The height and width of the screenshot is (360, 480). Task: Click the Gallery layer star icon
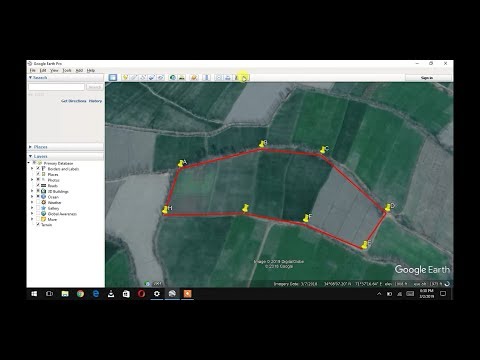[x=43, y=208]
